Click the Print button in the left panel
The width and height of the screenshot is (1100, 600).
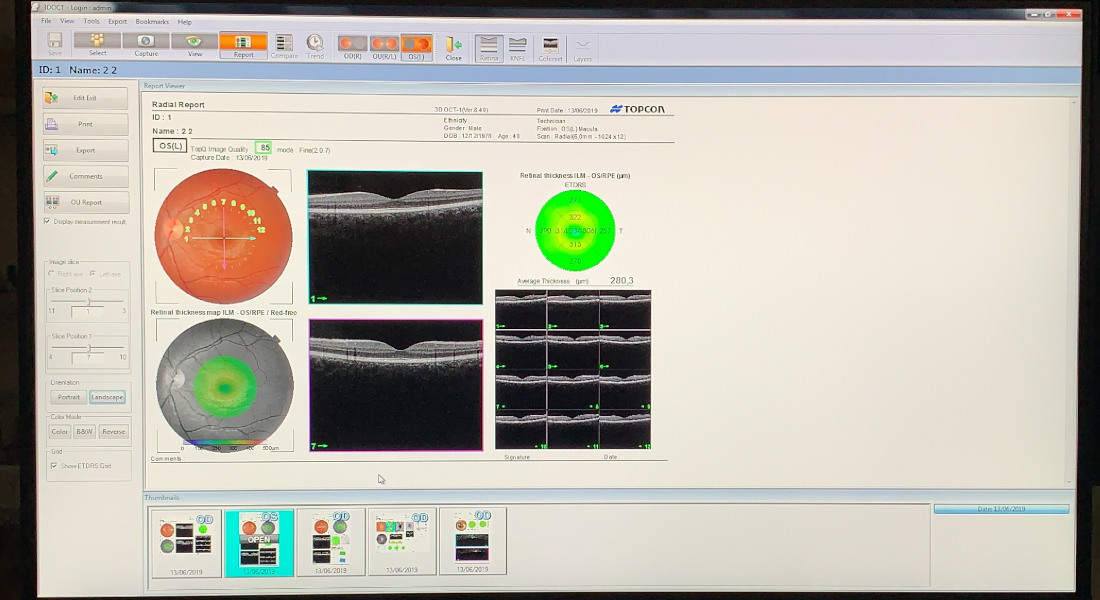(86, 124)
